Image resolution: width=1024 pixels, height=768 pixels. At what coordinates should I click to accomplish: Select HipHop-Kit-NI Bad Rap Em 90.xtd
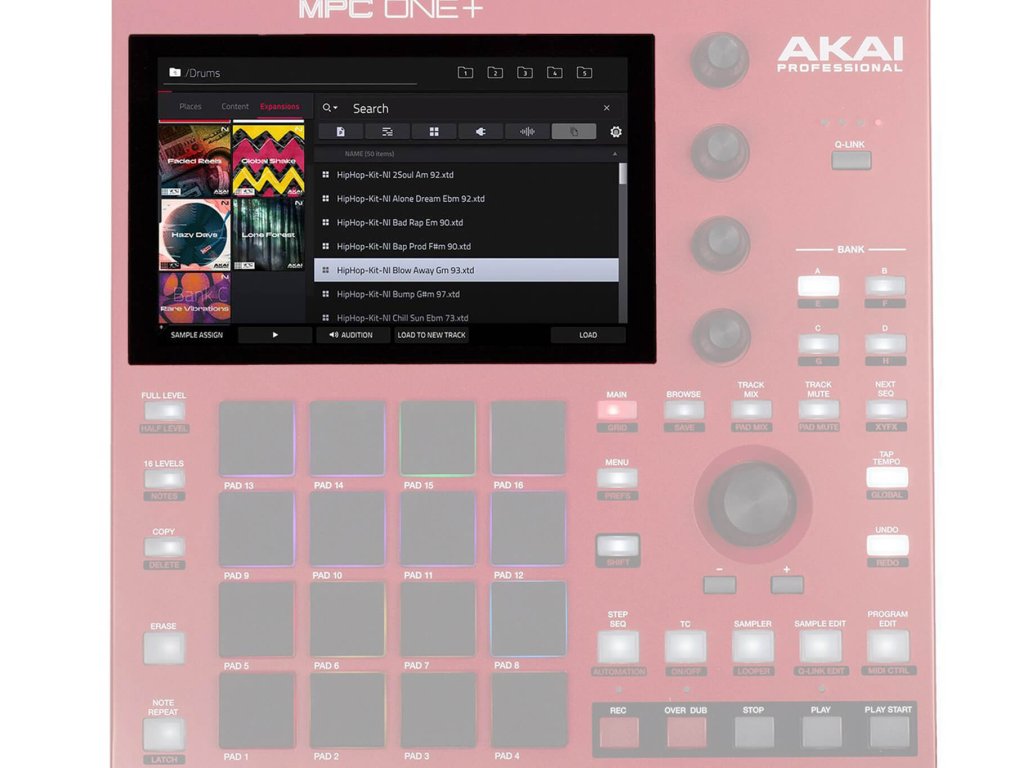coord(466,223)
